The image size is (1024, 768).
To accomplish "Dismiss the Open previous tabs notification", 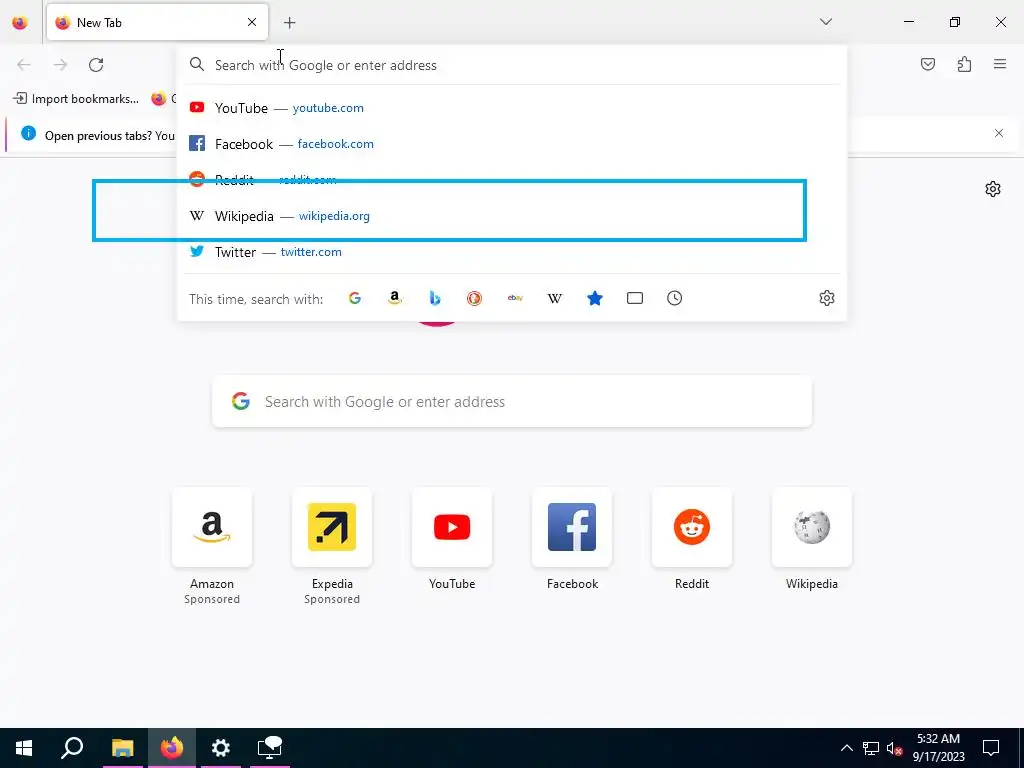I will pyautogui.click(x=999, y=133).
